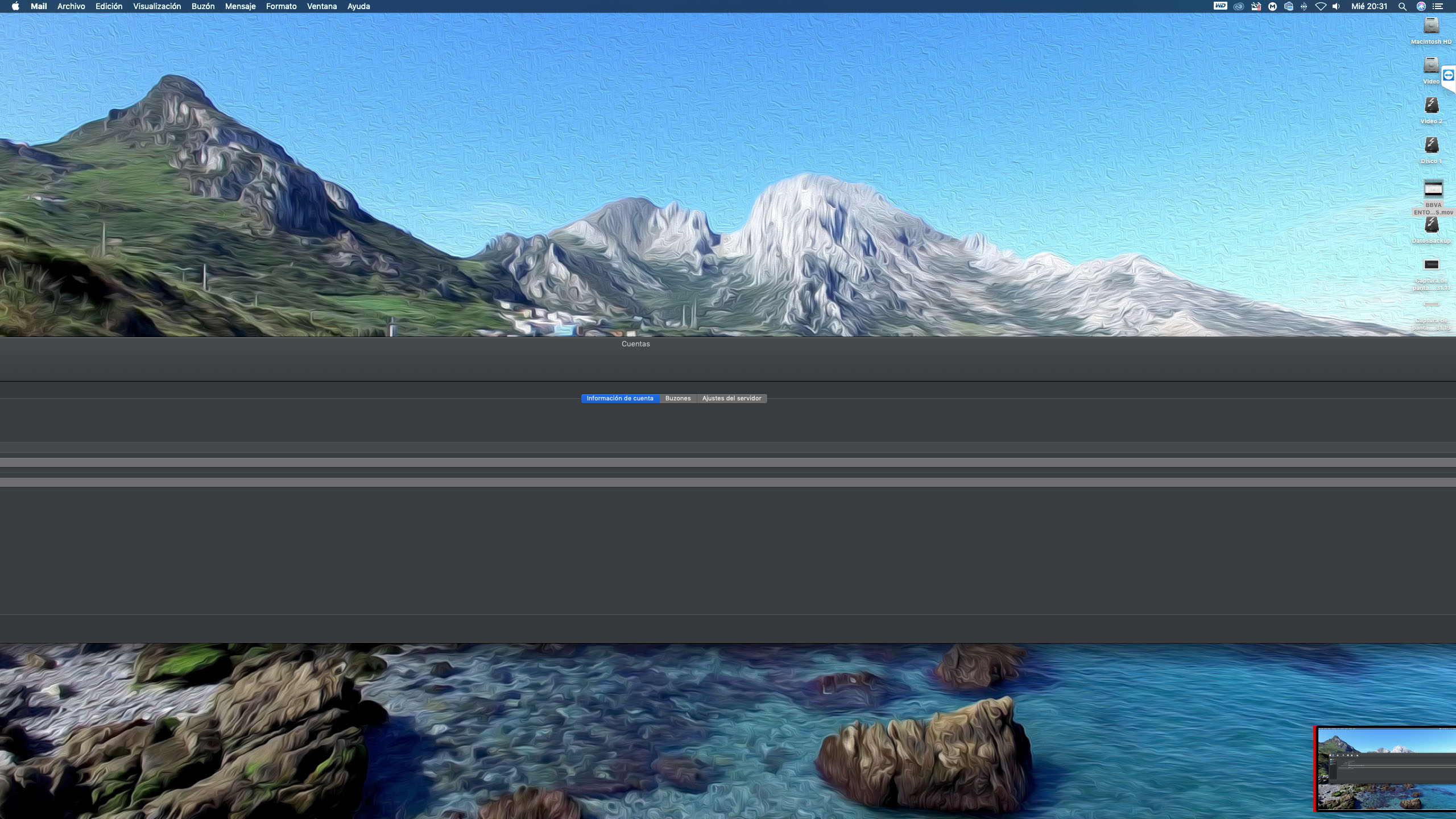Screen dimensions: 1456x819
Task: Click the volume speaker icon
Action: pyautogui.click(x=1336, y=6)
